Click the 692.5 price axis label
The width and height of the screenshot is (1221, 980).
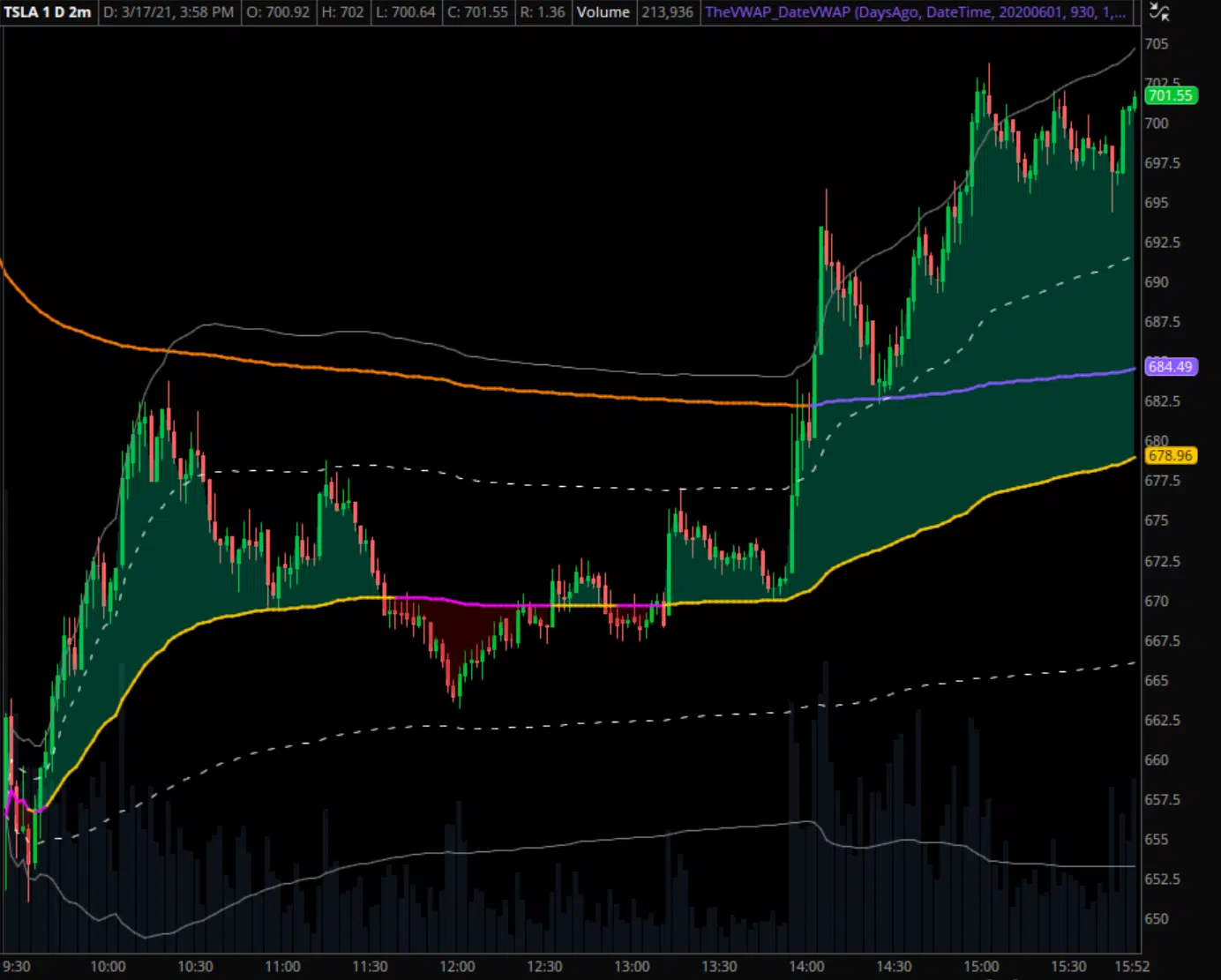coord(1162,243)
